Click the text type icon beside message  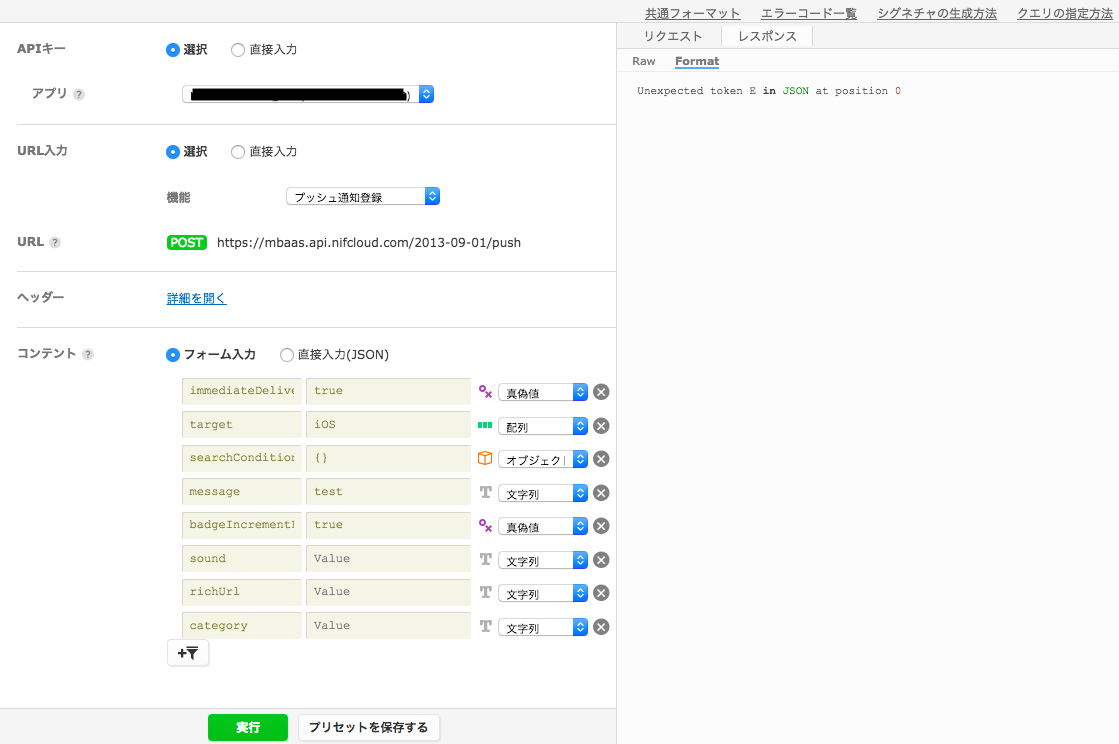pyautogui.click(x=485, y=492)
